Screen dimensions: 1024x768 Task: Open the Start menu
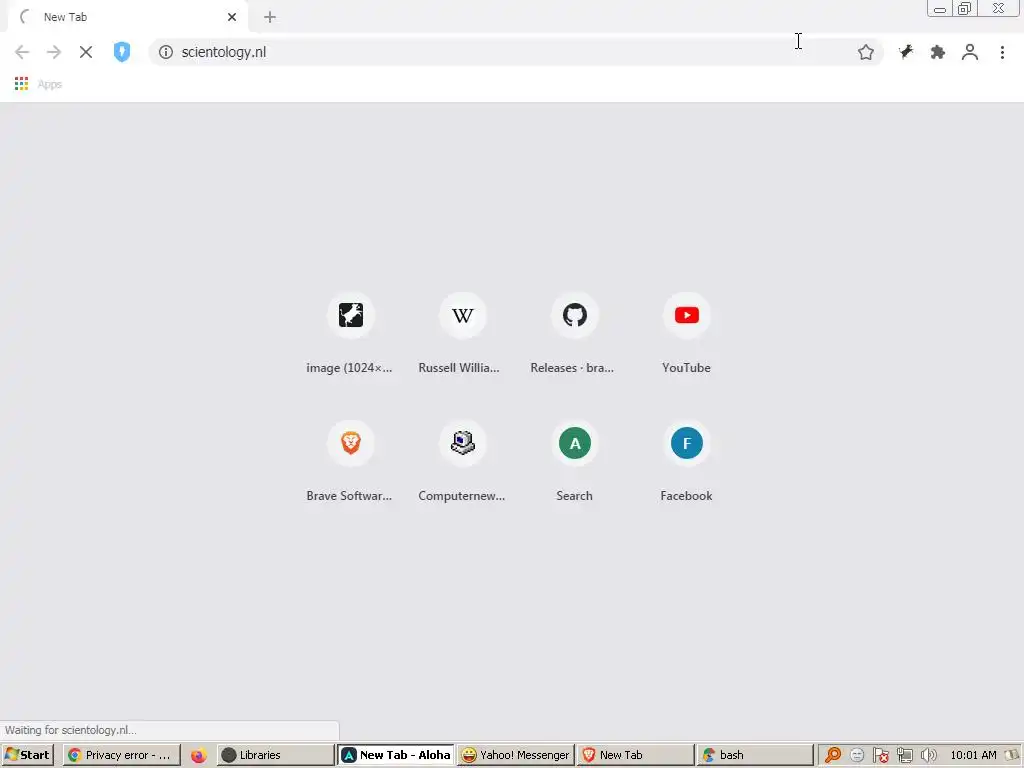click(27, 755)
